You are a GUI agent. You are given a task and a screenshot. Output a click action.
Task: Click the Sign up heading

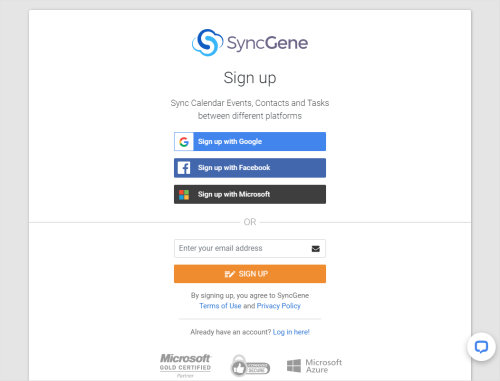click(x=250, y=78)
